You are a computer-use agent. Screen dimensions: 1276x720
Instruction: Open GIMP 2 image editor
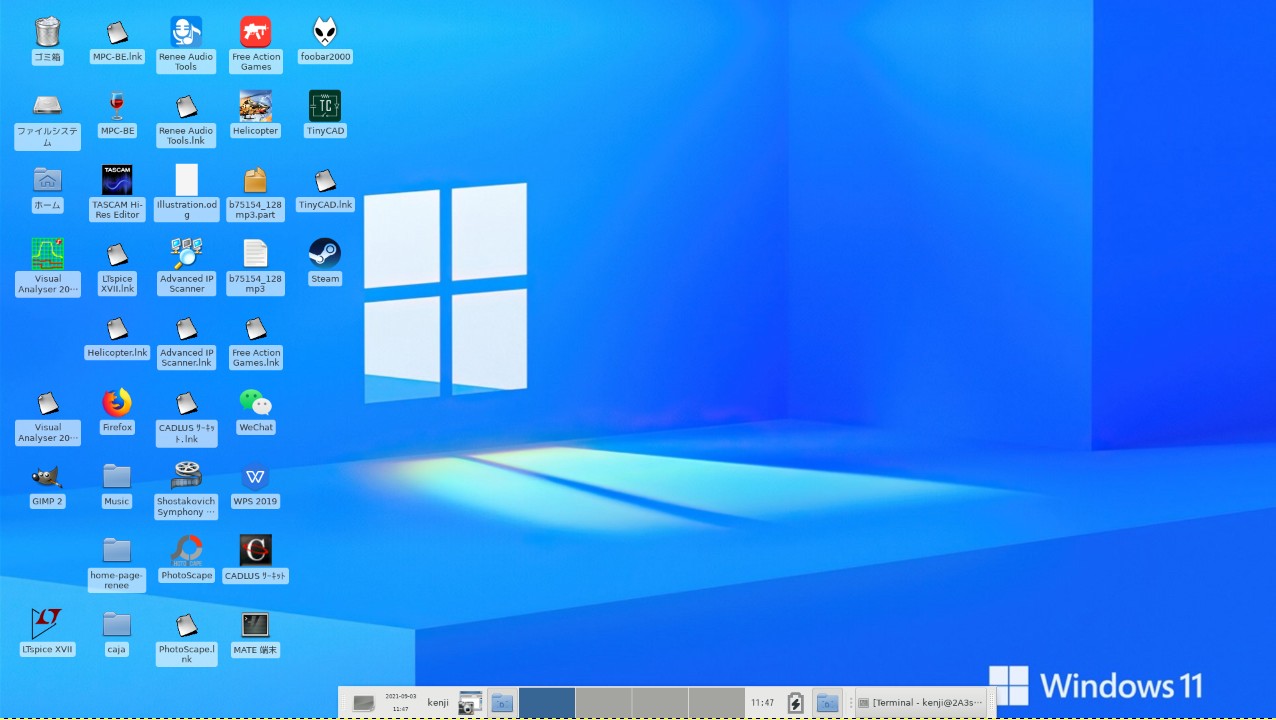tap(46, 477)
